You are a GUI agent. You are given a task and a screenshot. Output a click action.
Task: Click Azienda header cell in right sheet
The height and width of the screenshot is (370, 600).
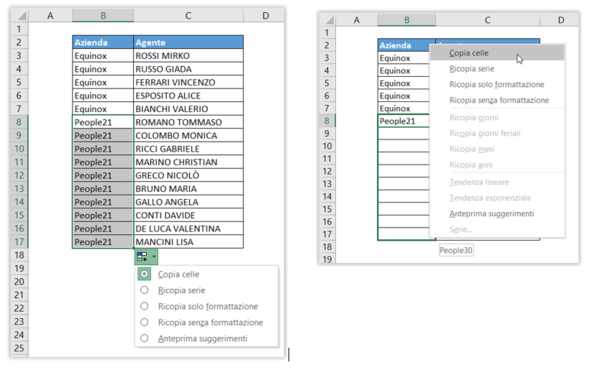click(x=404, y=45)
